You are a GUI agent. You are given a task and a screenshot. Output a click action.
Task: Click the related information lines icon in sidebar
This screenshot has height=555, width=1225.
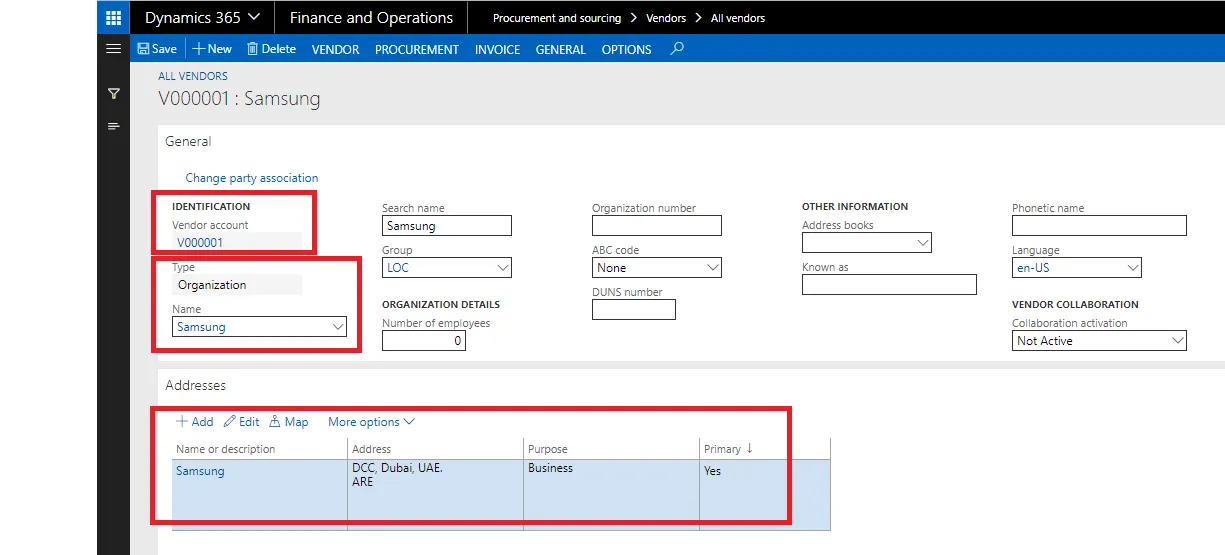pos(113,126)
